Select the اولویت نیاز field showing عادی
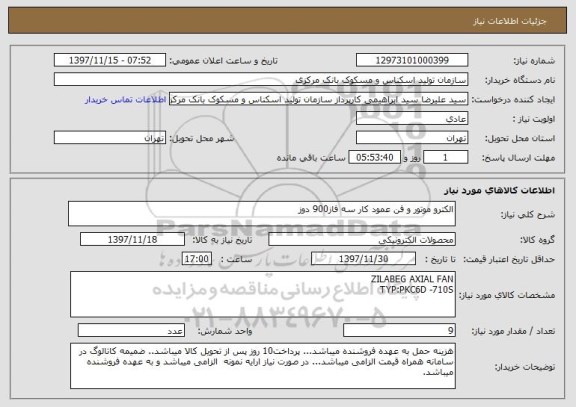This screenshot has width=576, height=407. point(412,119)
